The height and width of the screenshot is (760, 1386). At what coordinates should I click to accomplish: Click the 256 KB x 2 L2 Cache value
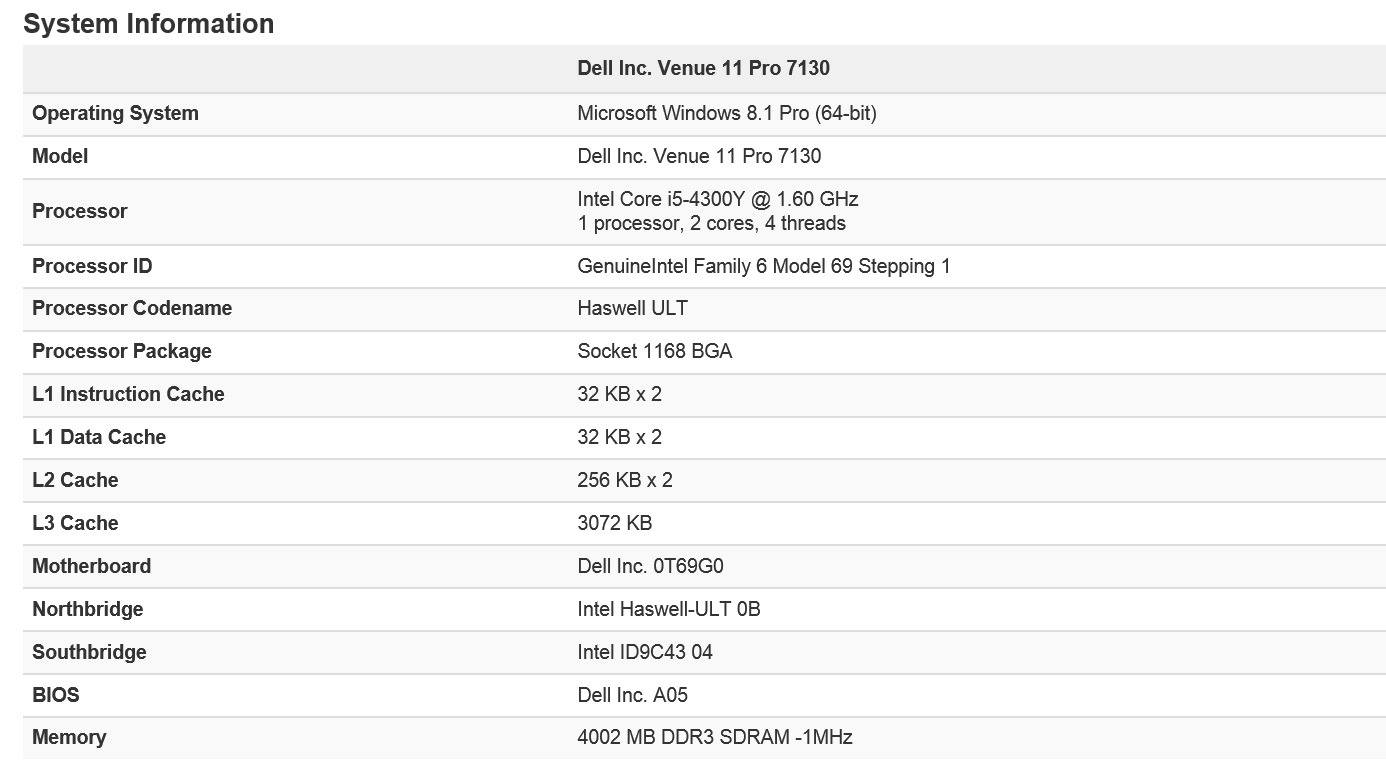coord(625,481)
